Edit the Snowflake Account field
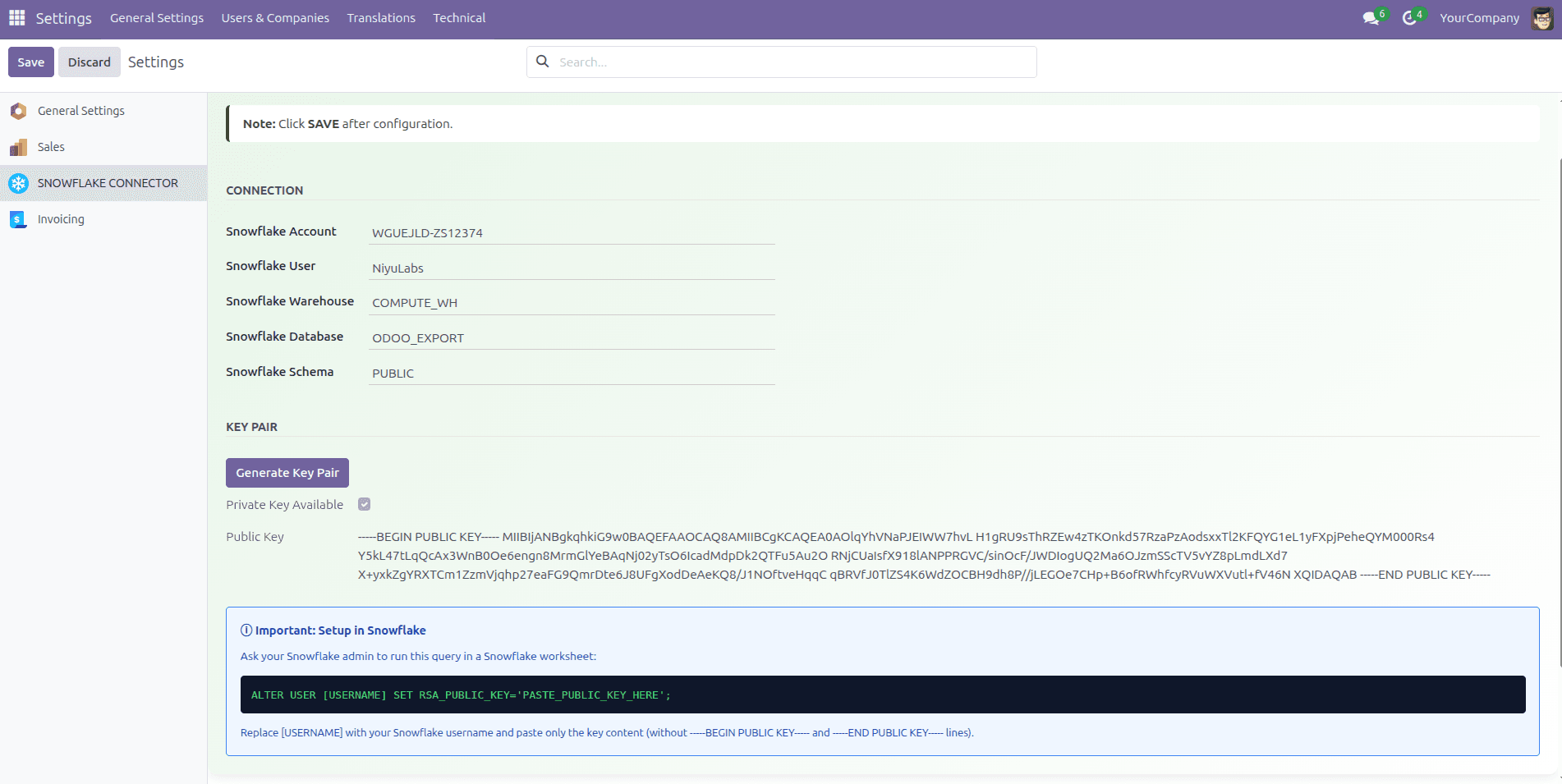 coord(572,233)
